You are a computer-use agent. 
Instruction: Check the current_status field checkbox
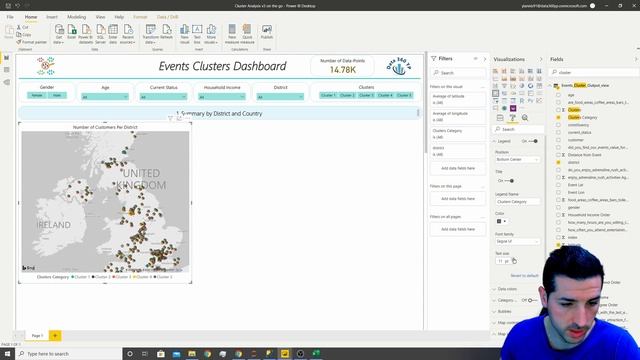[x=558, y=133]
